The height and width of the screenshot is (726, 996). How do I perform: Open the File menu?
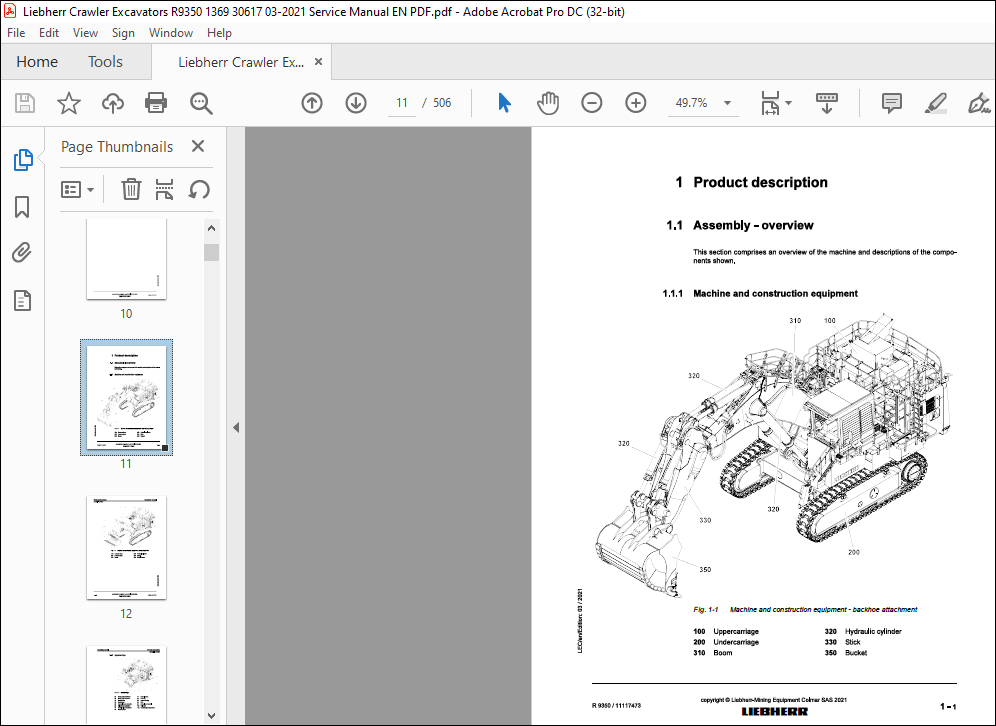pos(16,33)
